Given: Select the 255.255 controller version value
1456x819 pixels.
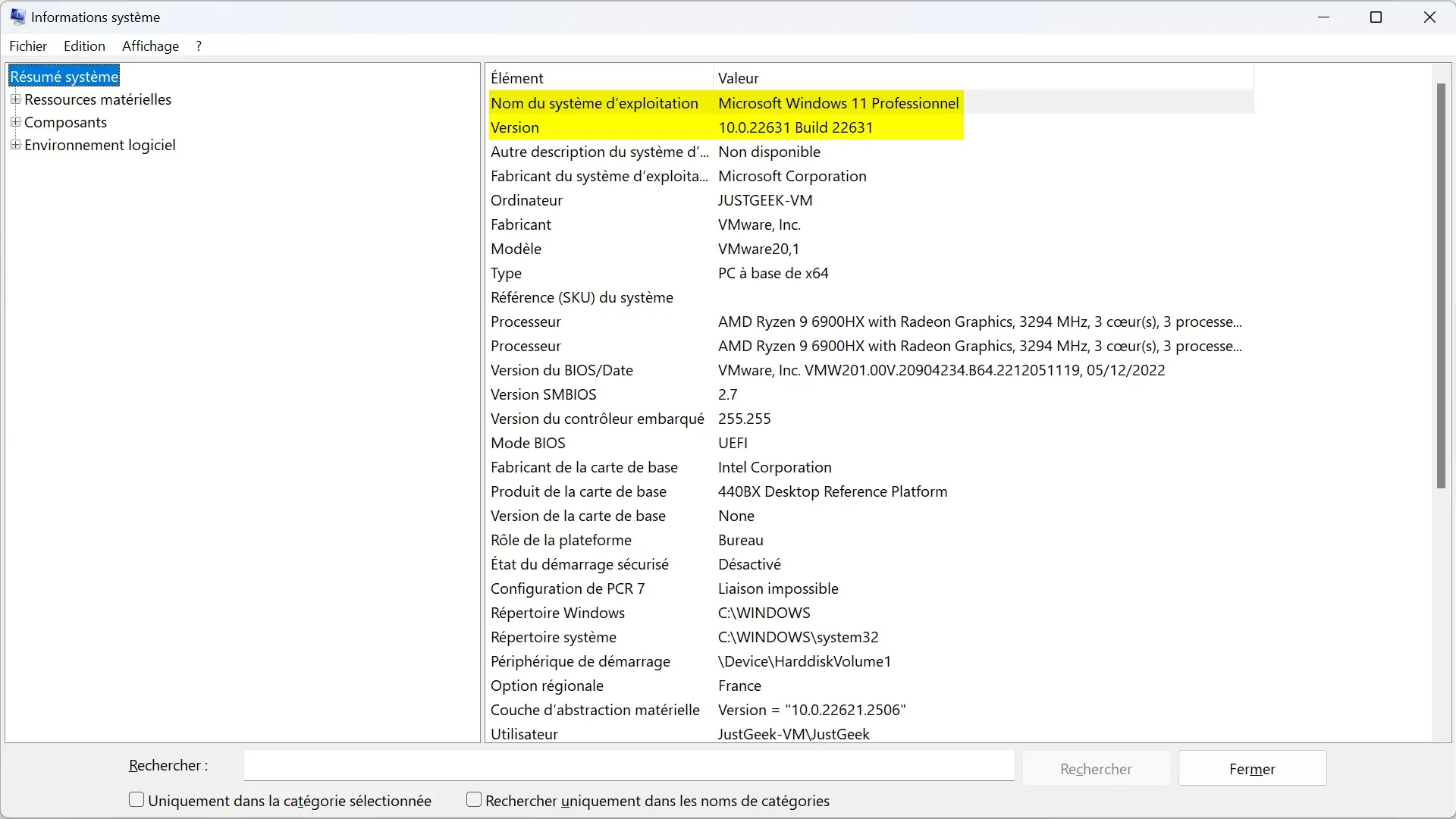Looking at the screenshot, I should (744, 419).
